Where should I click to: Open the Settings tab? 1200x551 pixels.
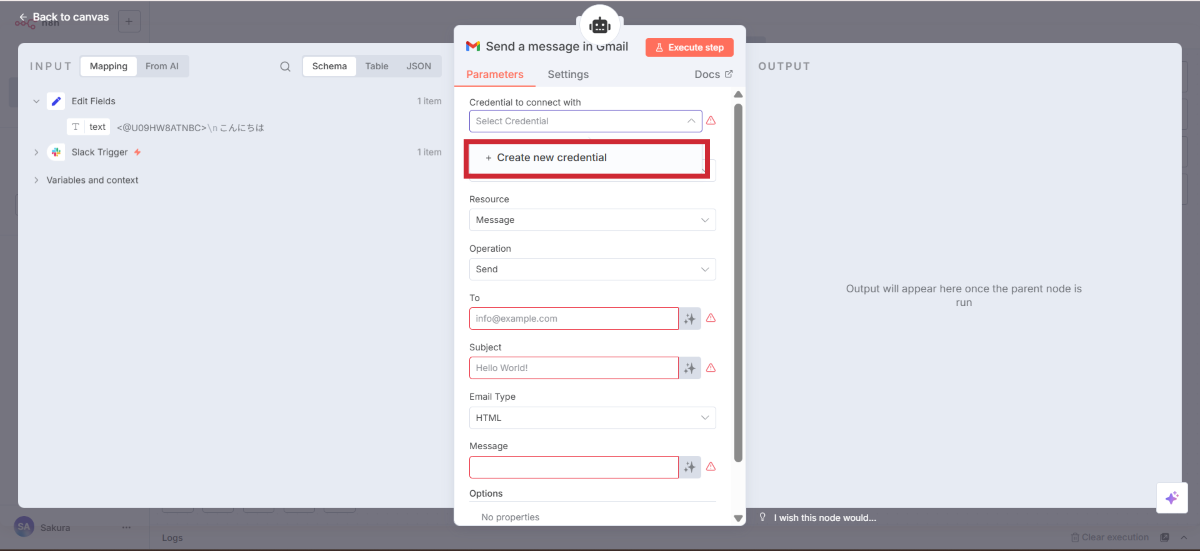[568, 75]
